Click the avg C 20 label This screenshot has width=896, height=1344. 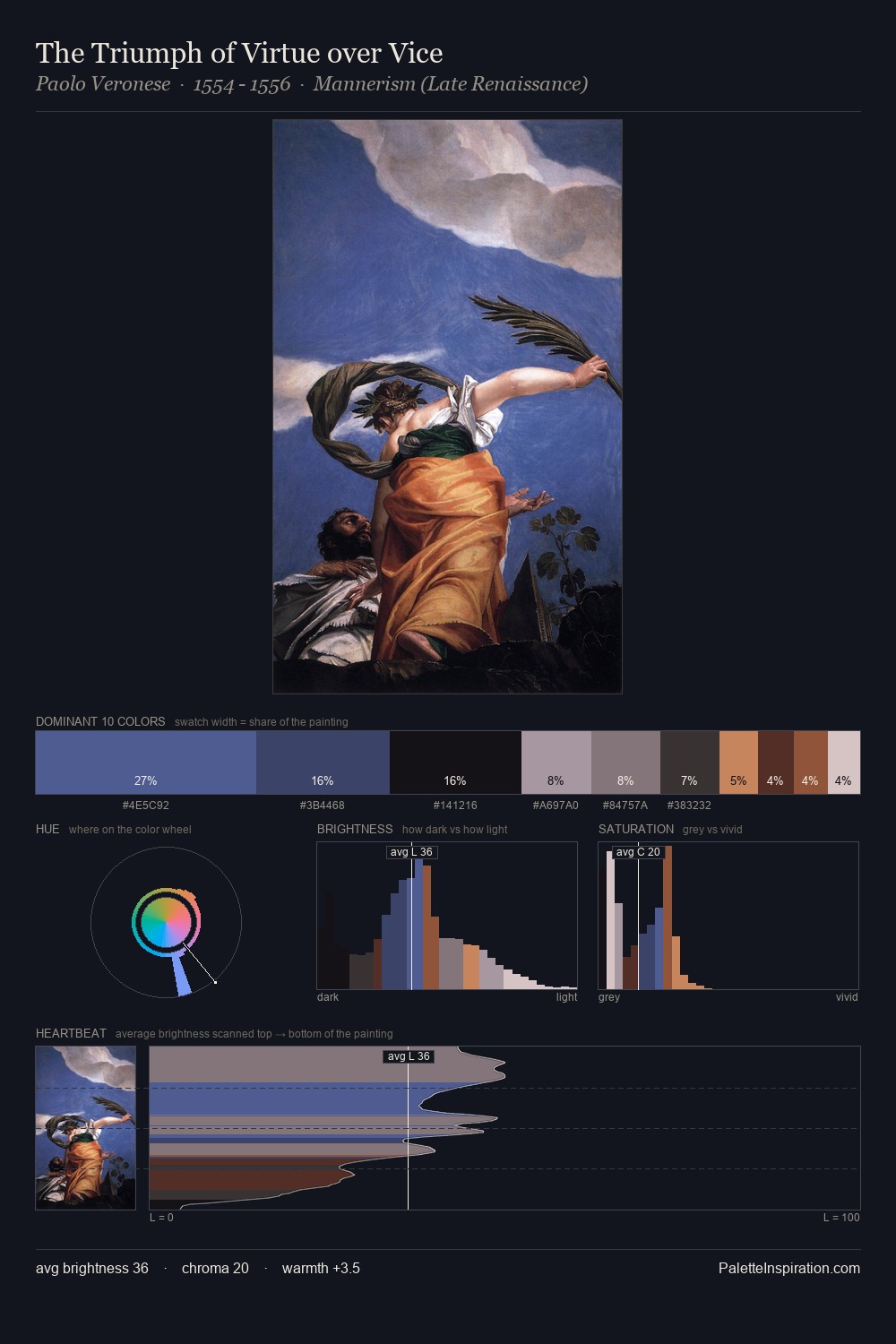[638, 852]
